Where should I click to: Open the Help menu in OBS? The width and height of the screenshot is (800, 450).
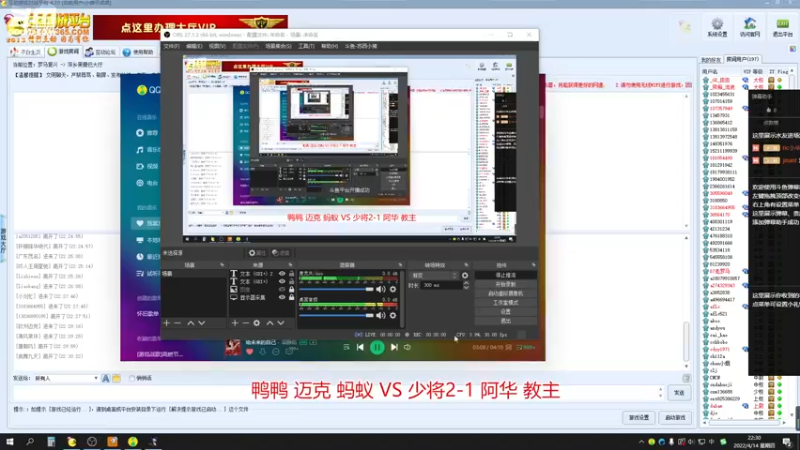click(x=329, y=46)
